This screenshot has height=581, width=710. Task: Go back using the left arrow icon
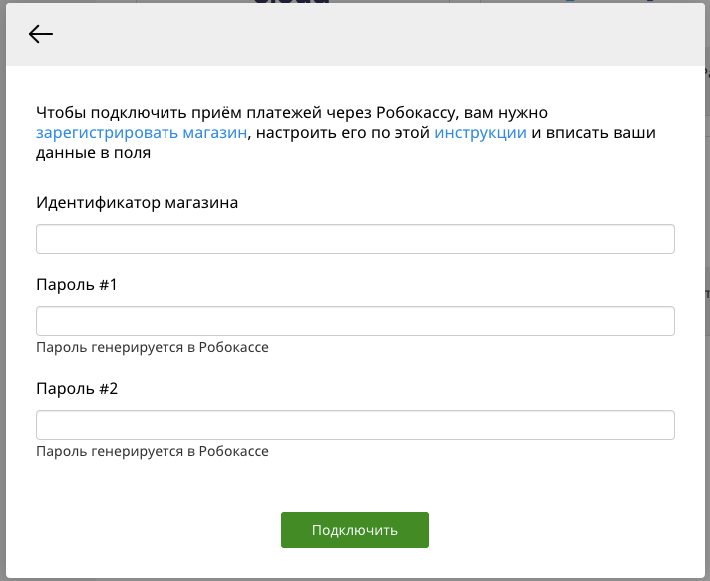click(41, 34)
